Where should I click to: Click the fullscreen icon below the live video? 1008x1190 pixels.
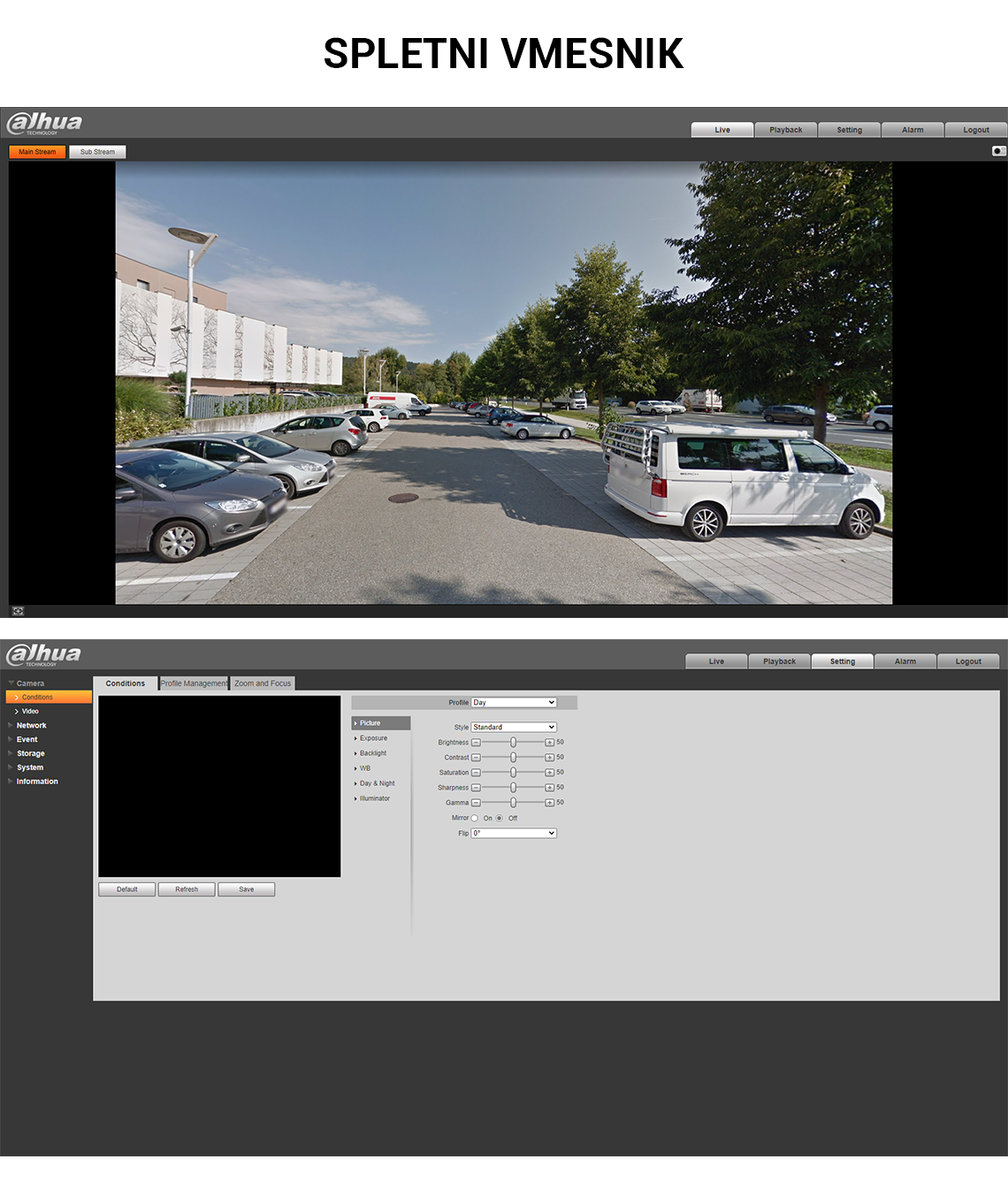click(x=18, y=611)
